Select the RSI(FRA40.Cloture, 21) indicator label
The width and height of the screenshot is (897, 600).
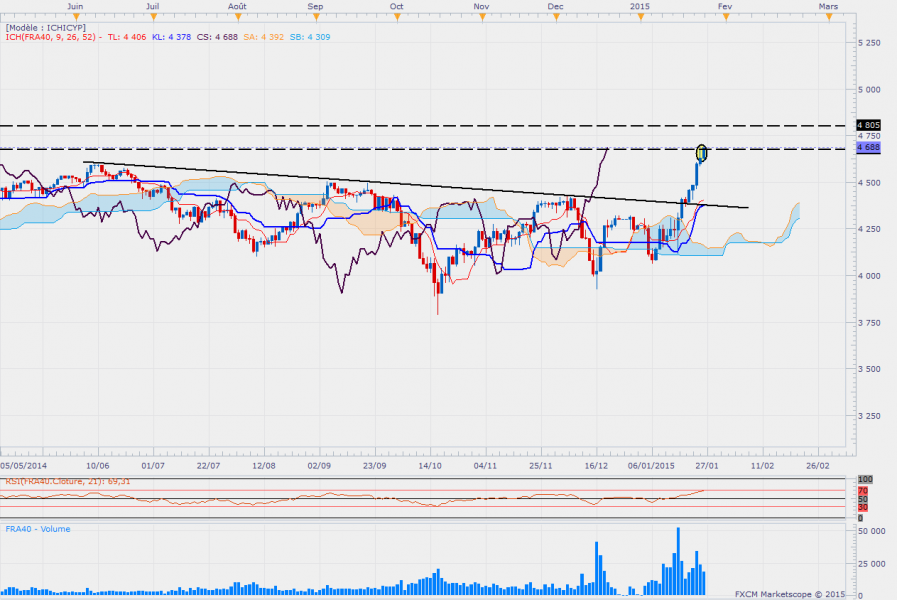tap(68, 482)
